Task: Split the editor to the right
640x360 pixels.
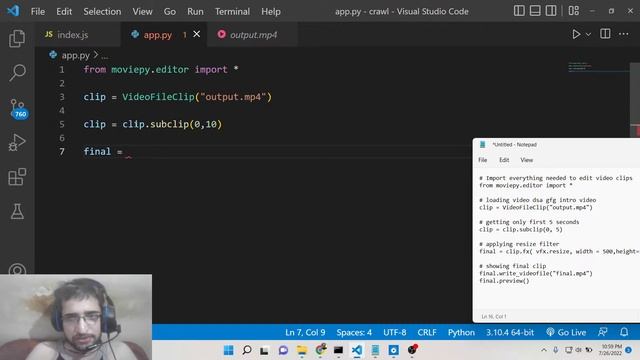Action: 605,34
